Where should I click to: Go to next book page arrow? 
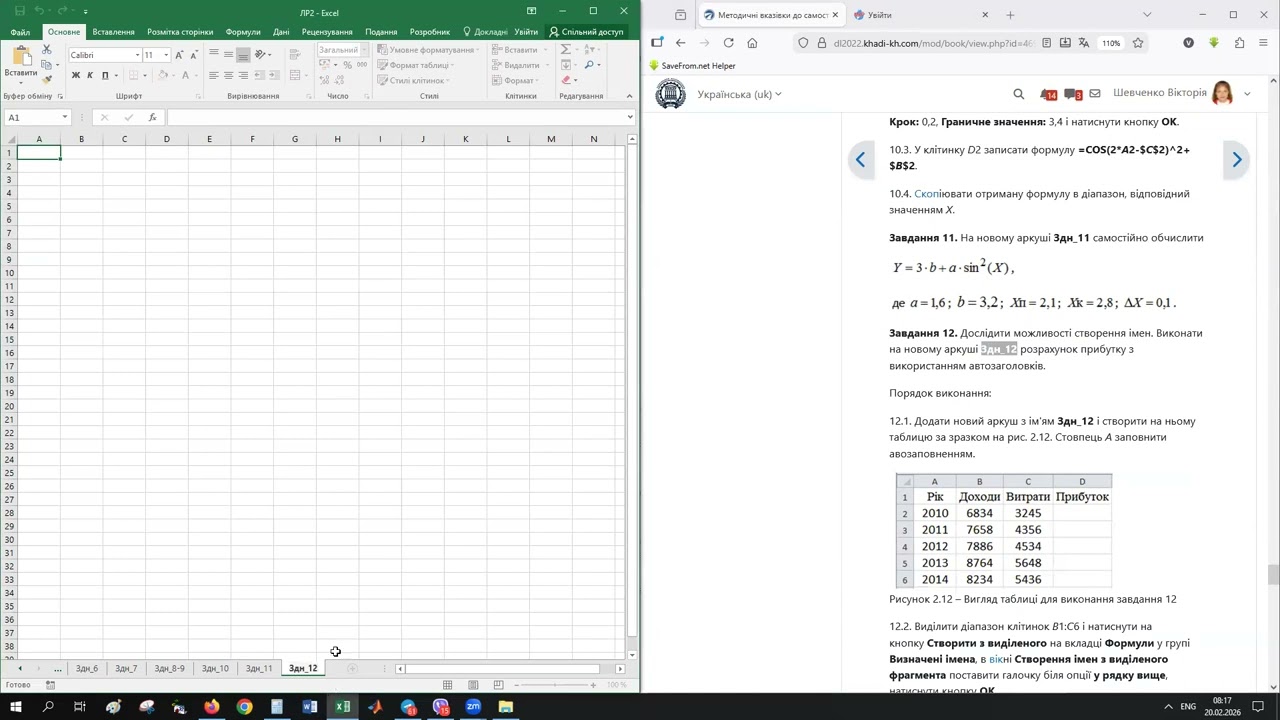1236,160
